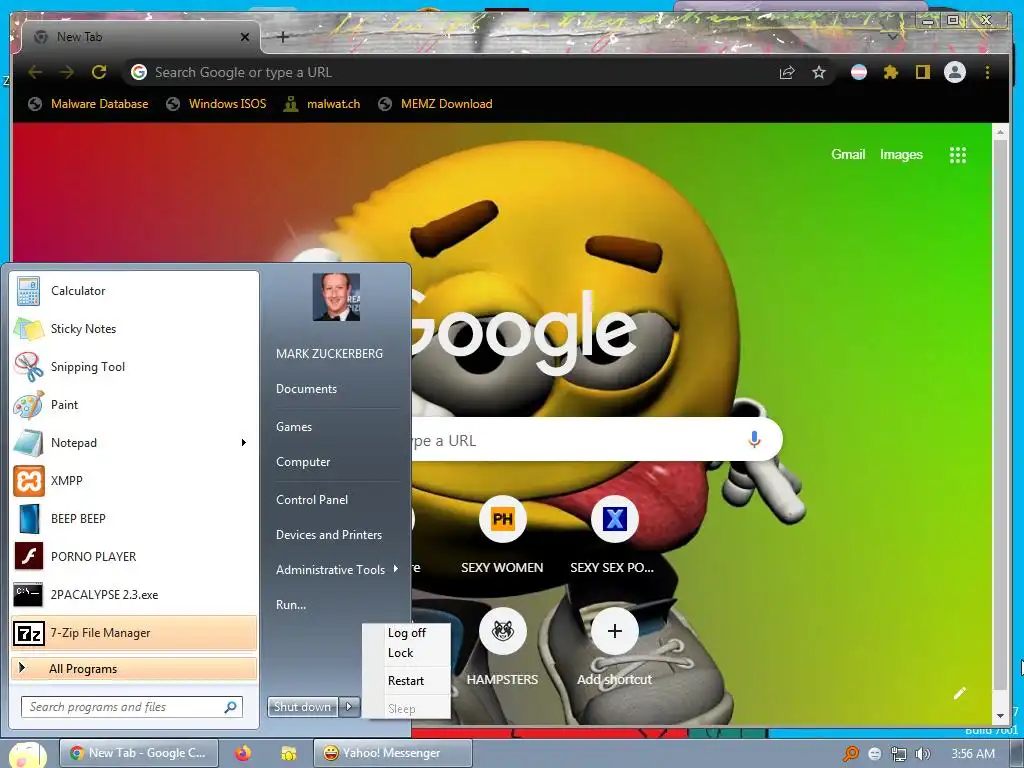Choose Restart from the power menu

406,680
